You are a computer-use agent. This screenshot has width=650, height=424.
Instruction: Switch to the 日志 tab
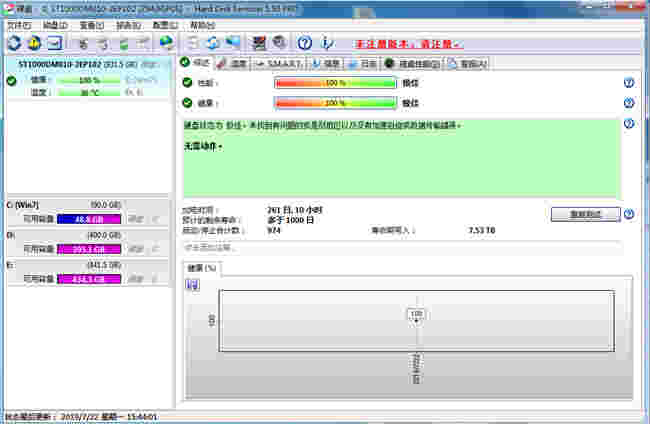363,63
